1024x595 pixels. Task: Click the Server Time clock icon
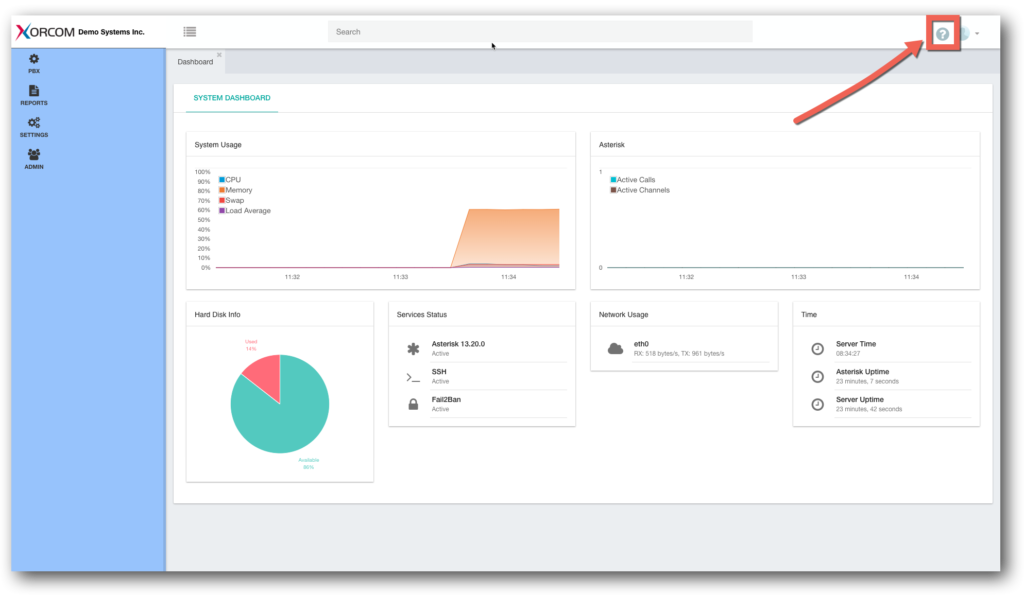(818, 349)
